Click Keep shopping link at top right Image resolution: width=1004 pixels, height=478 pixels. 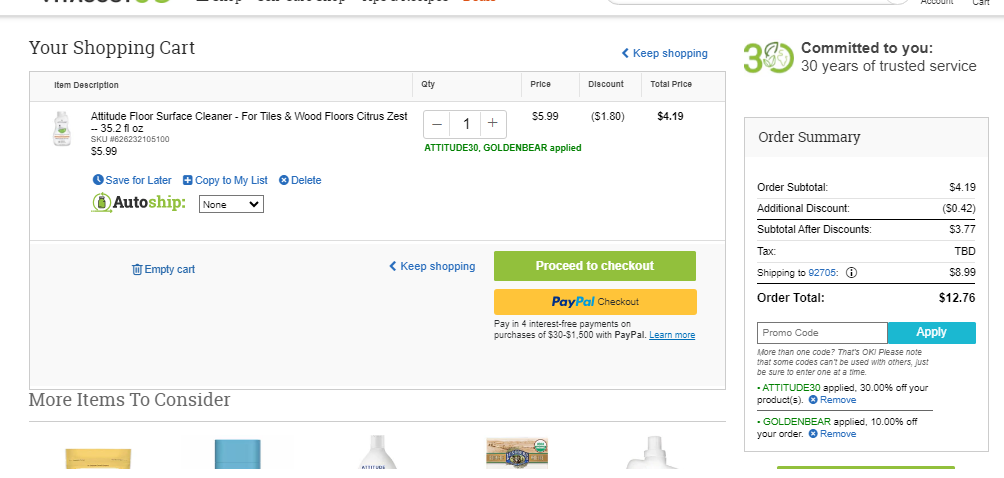pos(664,53)
